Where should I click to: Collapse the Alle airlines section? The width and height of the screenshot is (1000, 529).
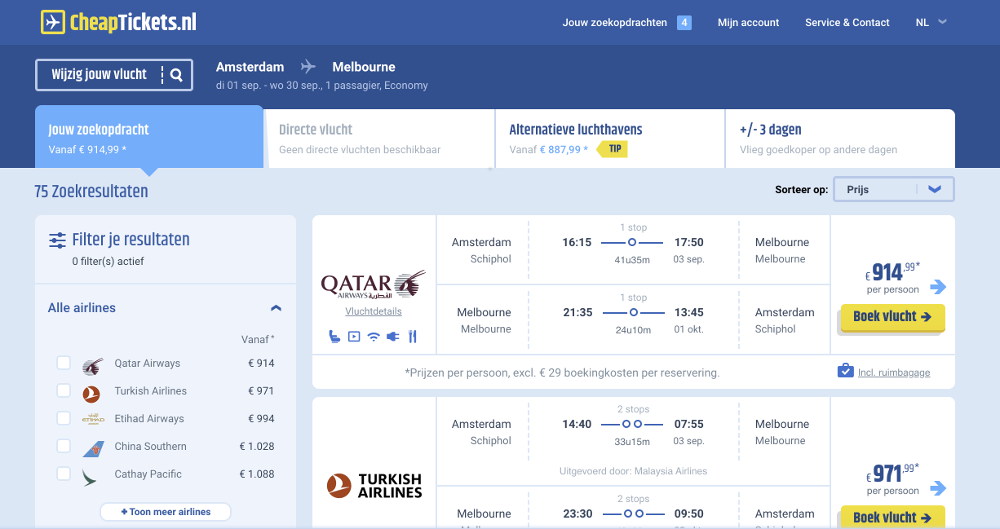click(276, 308)
